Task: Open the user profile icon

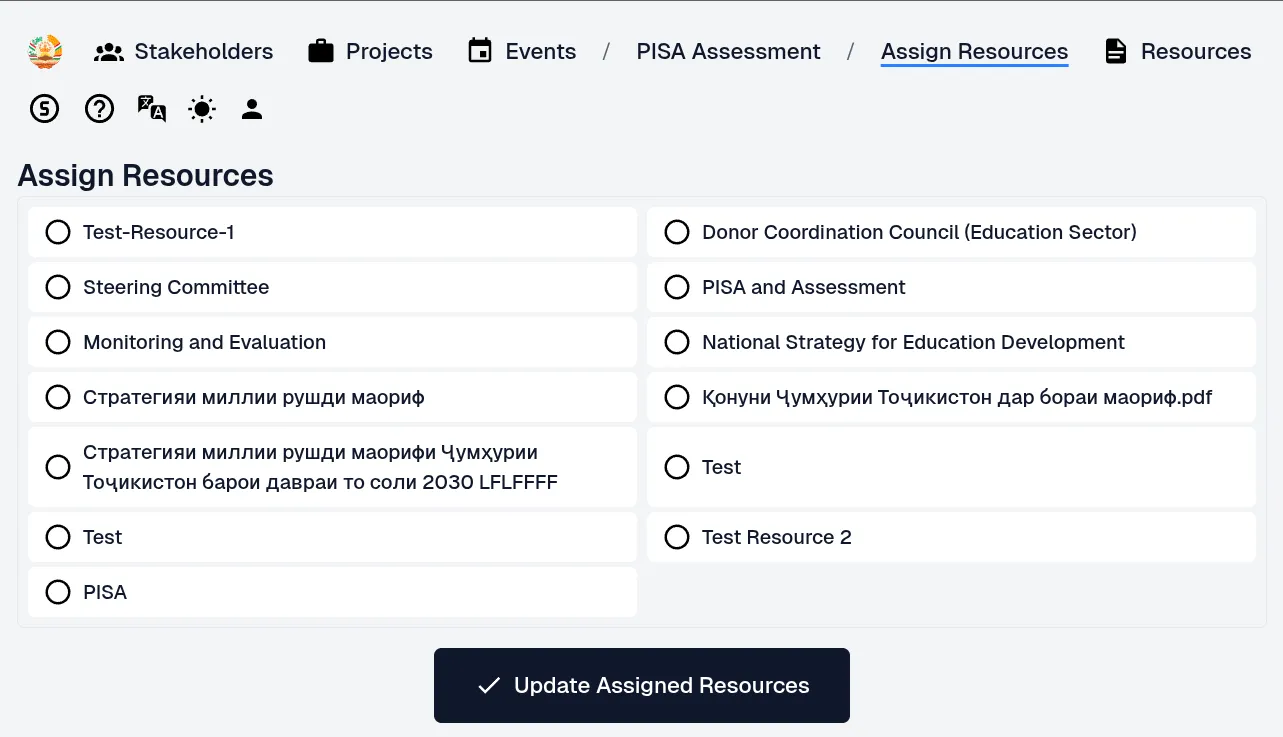Action: 252,109
